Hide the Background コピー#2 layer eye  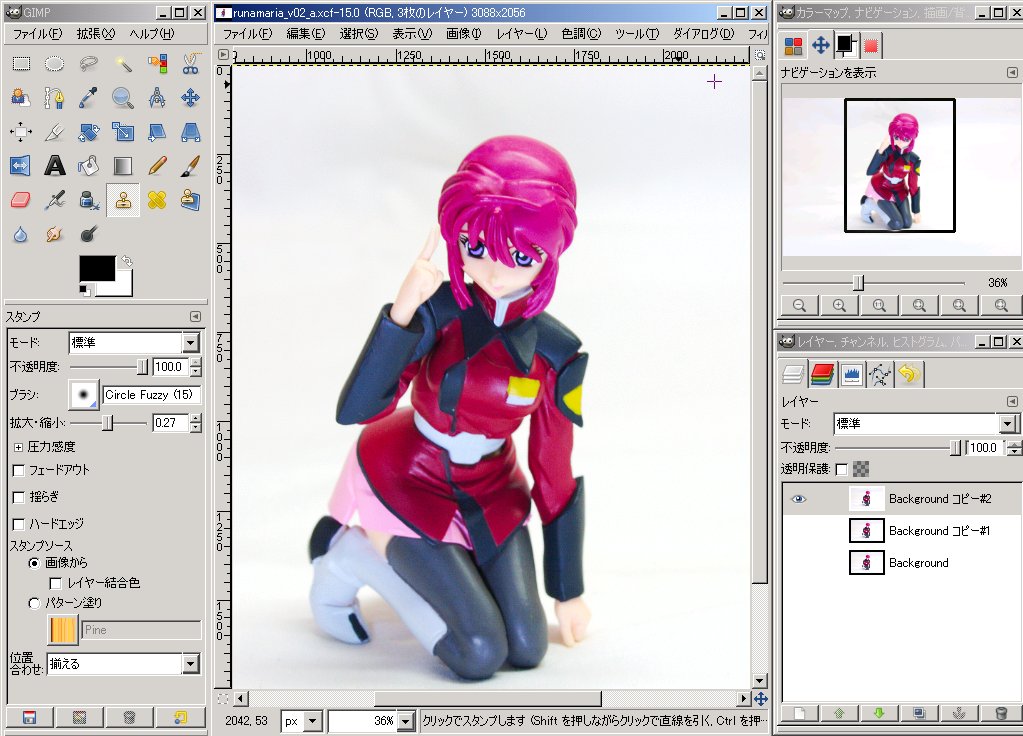point(799,499)
